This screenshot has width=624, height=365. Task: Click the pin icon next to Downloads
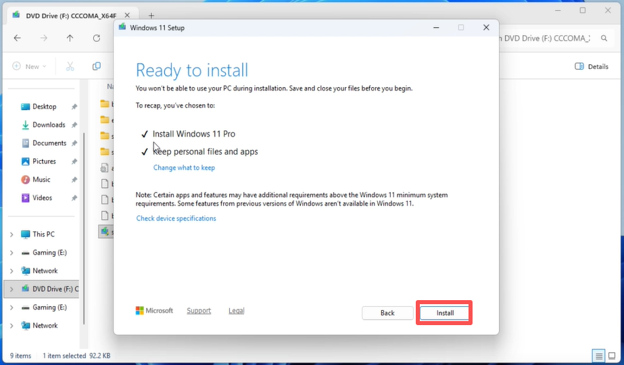[74, 125]
